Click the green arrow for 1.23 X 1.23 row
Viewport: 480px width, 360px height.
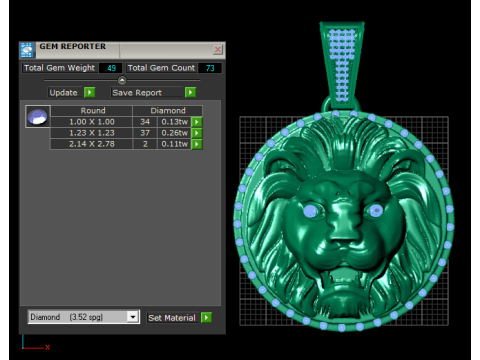tap(197, 133)
